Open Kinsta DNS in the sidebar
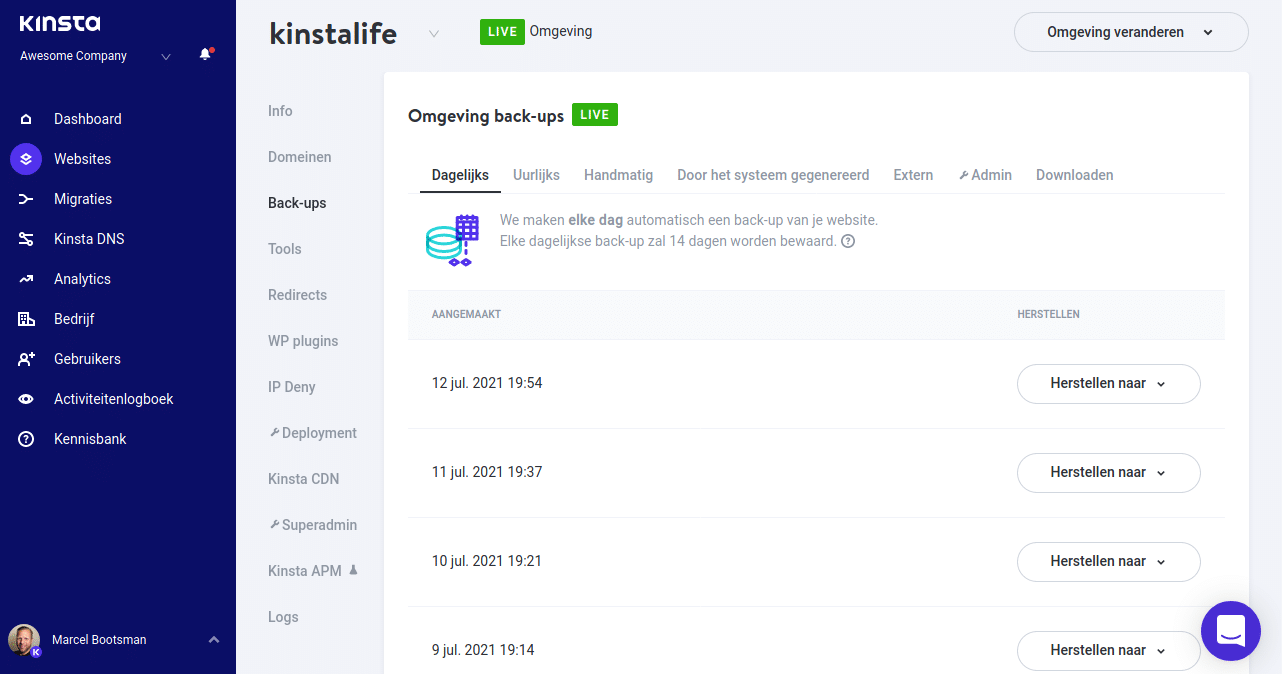 [x=89, y=239]
